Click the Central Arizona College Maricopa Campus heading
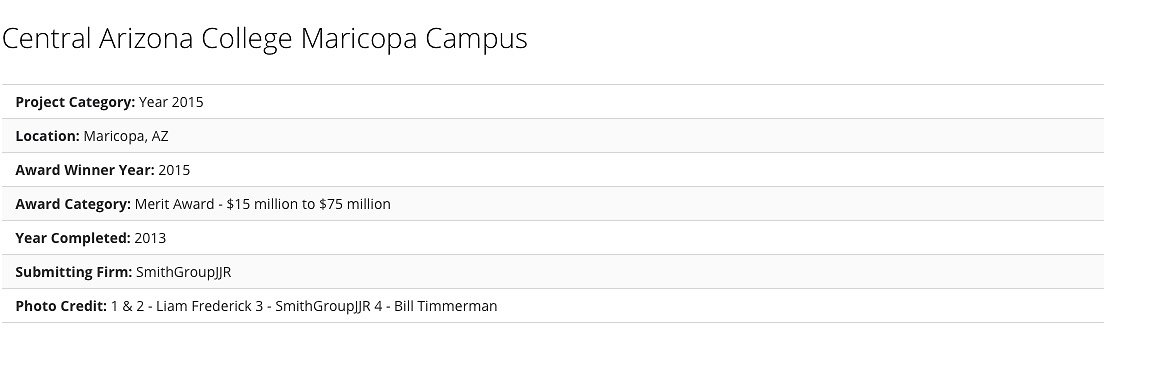 pos(264,39)
